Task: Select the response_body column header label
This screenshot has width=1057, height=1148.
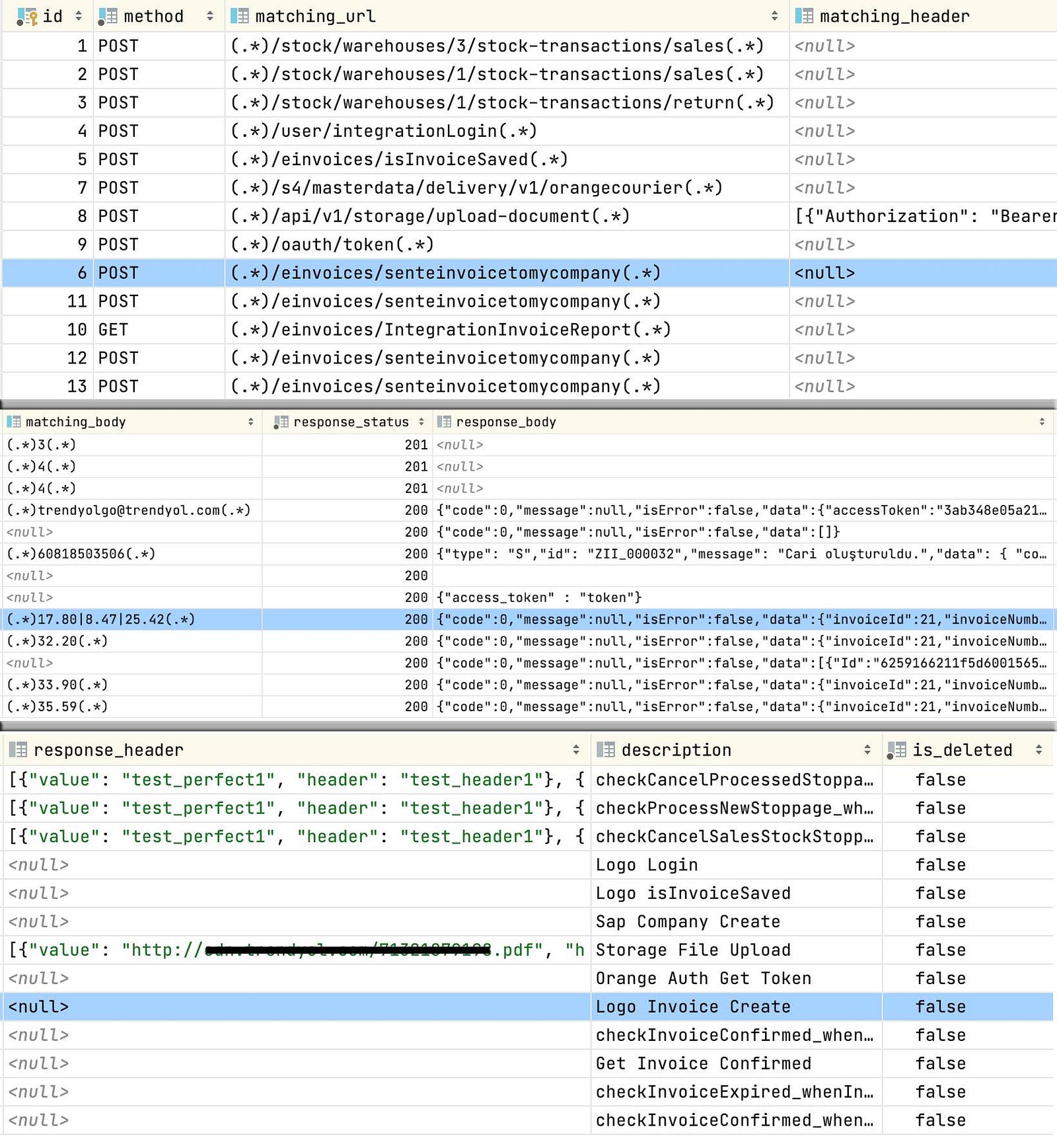Action: pyautogui.click(x=506, y=422)
